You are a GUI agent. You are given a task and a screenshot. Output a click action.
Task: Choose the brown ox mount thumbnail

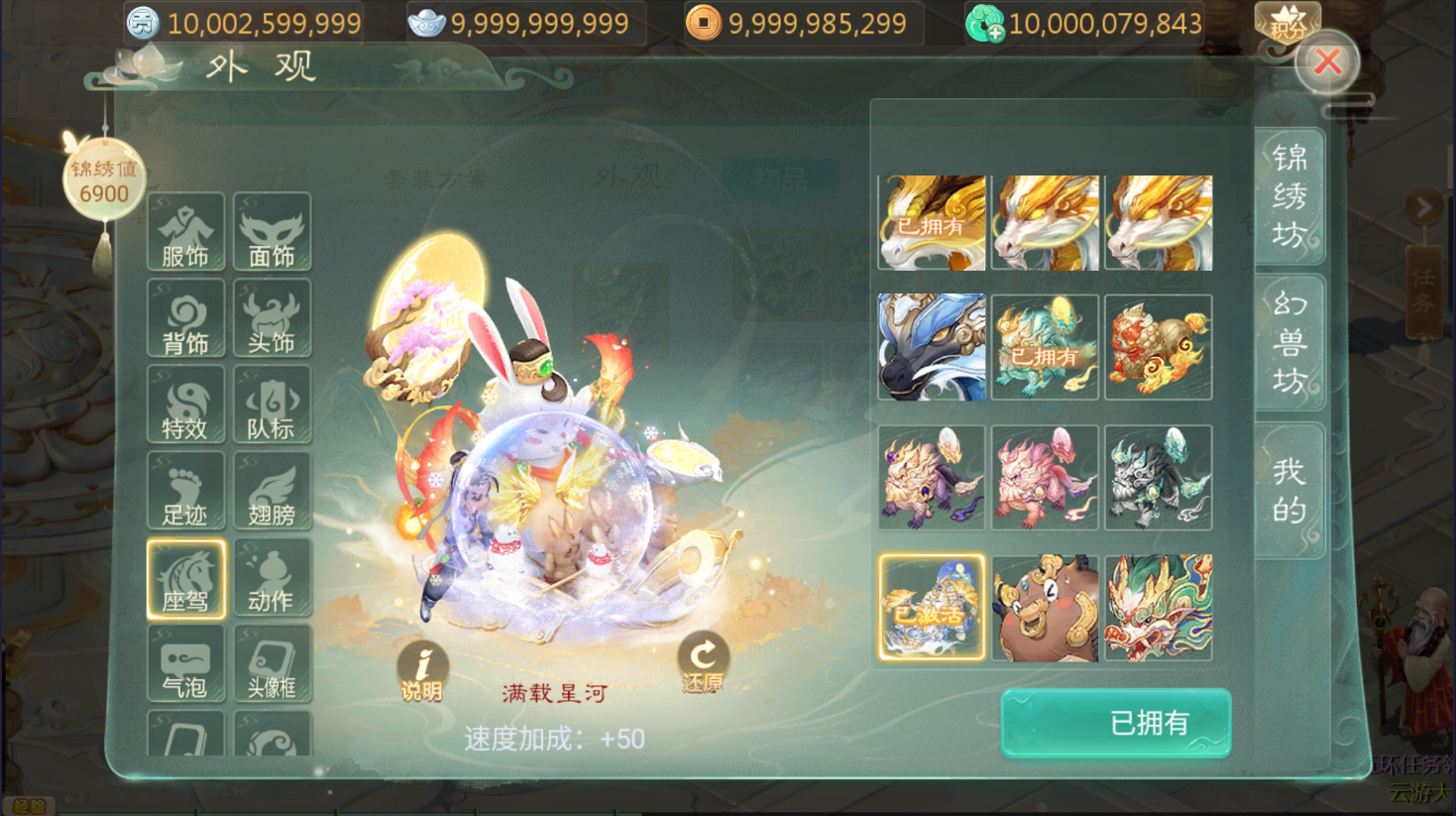pos(1045,608)
